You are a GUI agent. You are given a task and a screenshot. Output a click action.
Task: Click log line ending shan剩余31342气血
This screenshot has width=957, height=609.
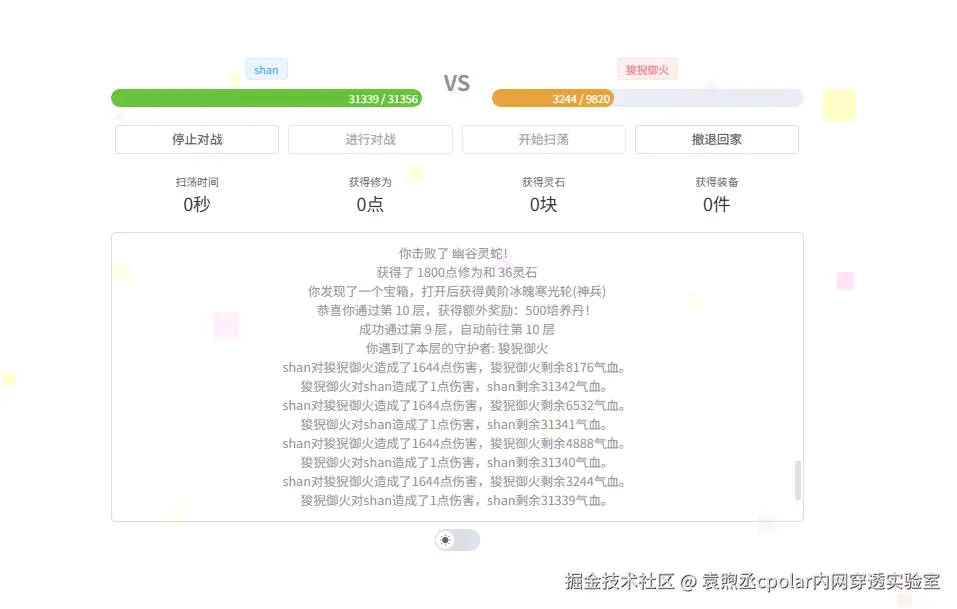coord(453,386)
